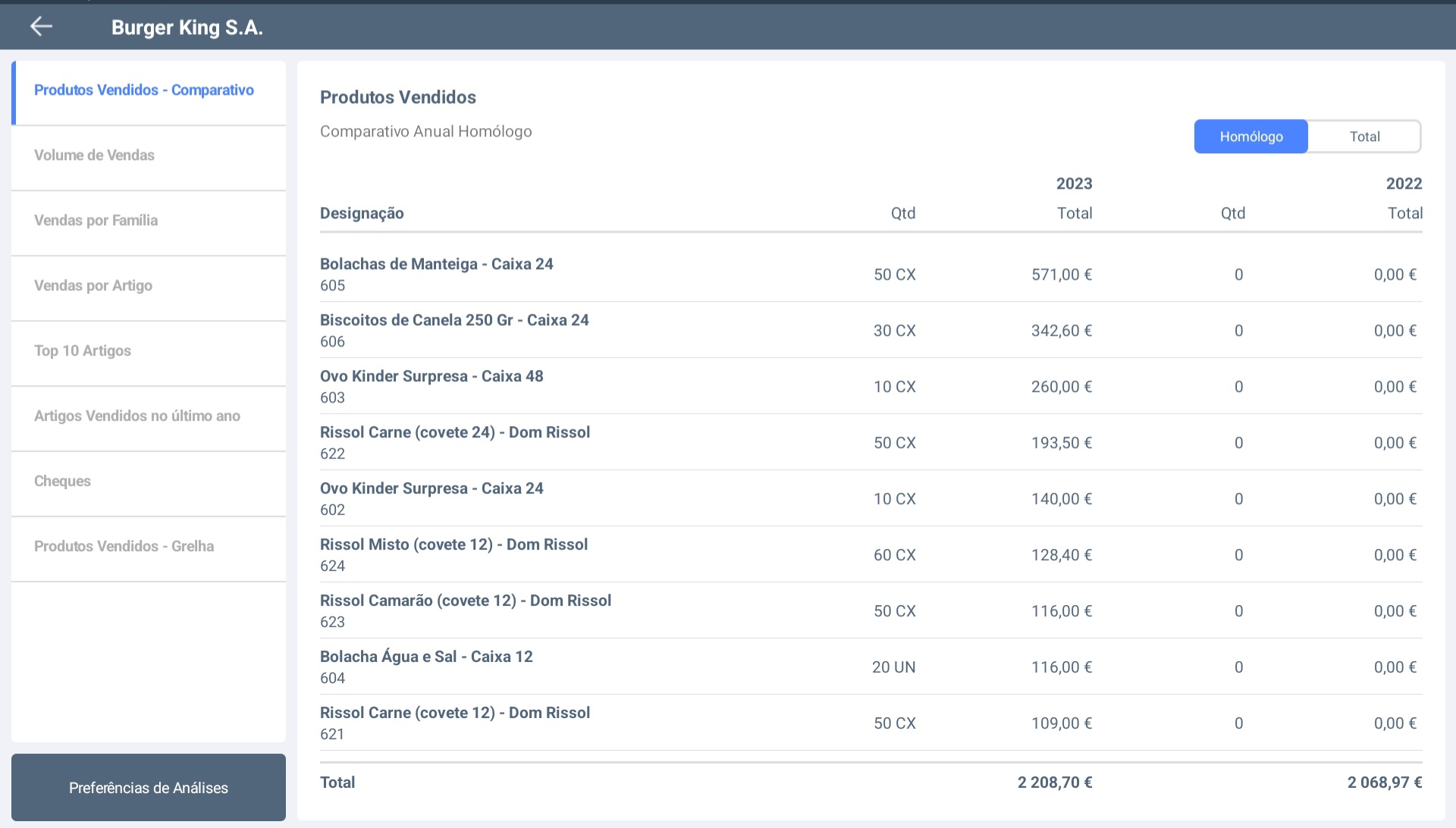
Task: Select Vendas por Família in sidebar
Action: [x=96, y=221]
